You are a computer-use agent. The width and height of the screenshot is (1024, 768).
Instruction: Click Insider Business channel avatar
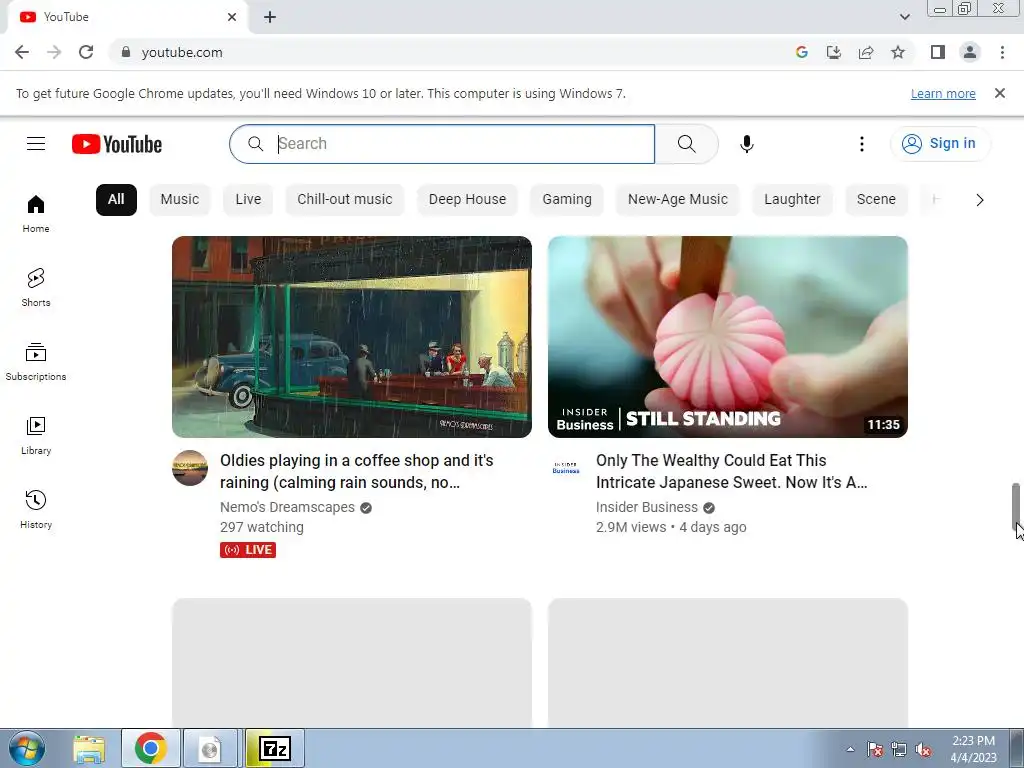click(566, 468)
